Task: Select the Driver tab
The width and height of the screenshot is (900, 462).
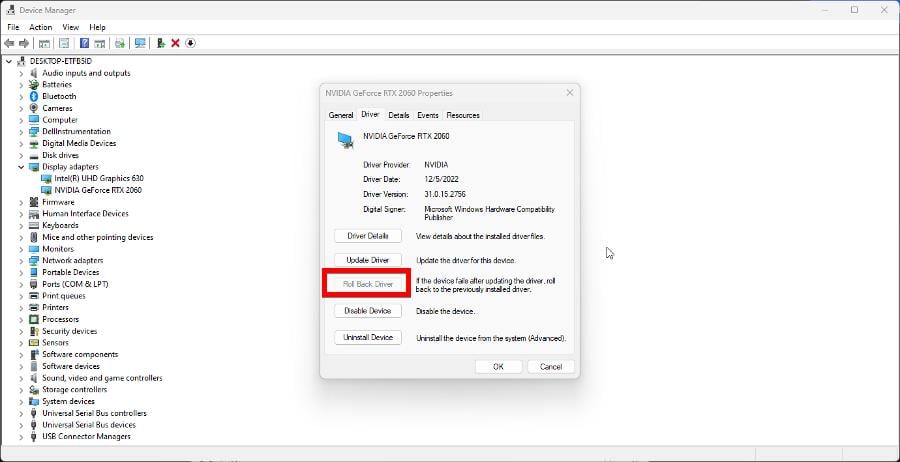Action: pyautogui.click(x=370, y=114)
